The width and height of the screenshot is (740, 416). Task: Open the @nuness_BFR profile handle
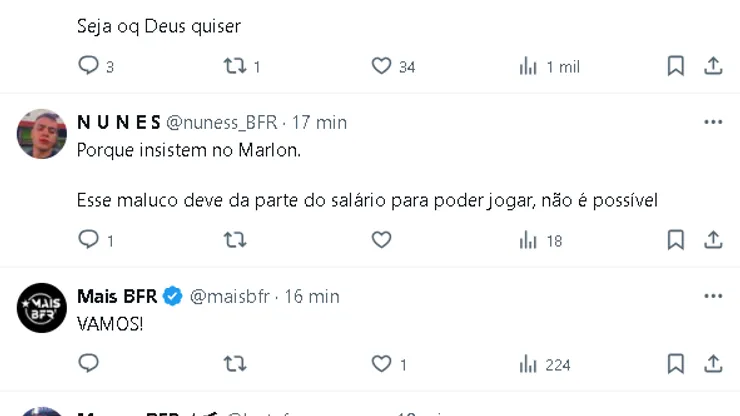point(221,122)
